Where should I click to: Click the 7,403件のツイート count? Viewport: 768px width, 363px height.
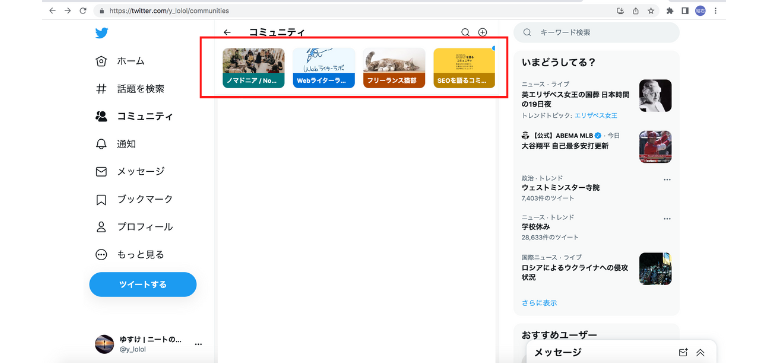[x=548, y=198]
